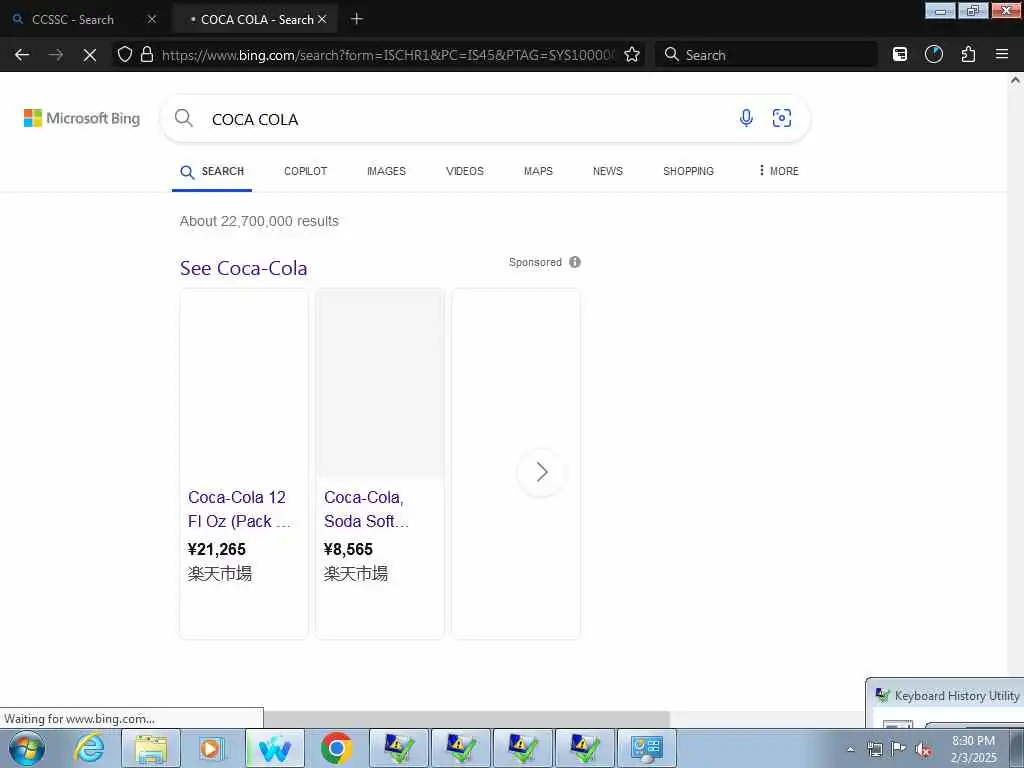Open the IMAGES results tab
Viewport: 1024px width, 768px height.
click(386, 171)
